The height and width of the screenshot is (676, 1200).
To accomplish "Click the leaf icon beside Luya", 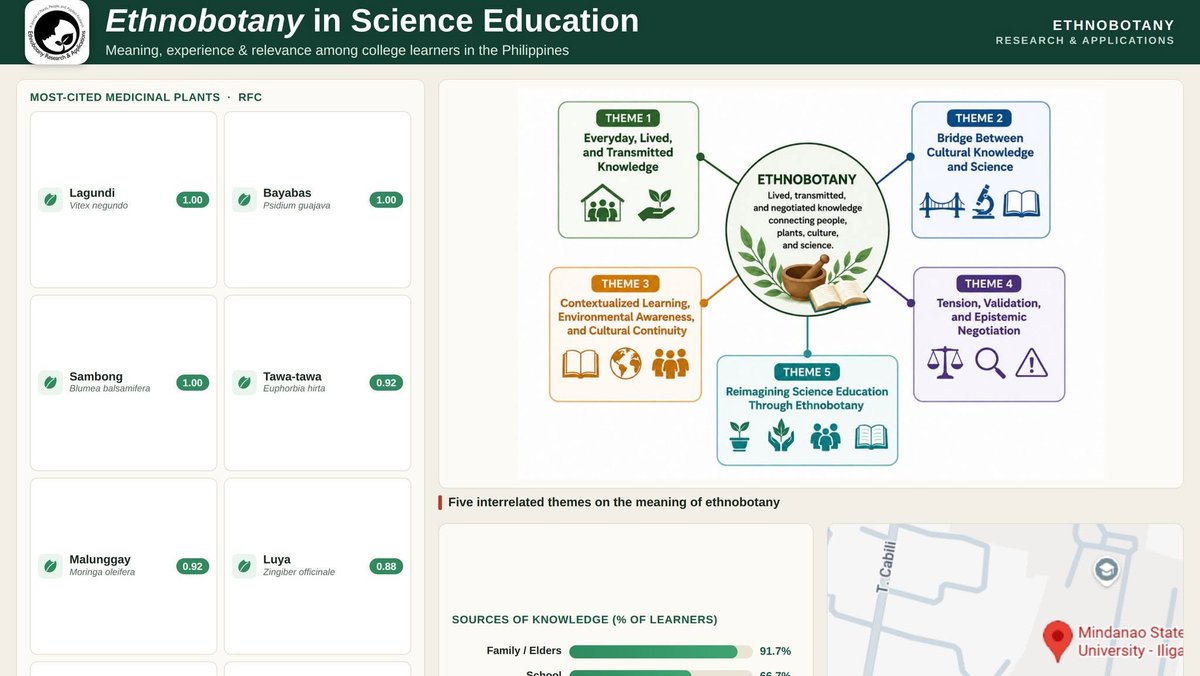I will [x=244, y=566].
